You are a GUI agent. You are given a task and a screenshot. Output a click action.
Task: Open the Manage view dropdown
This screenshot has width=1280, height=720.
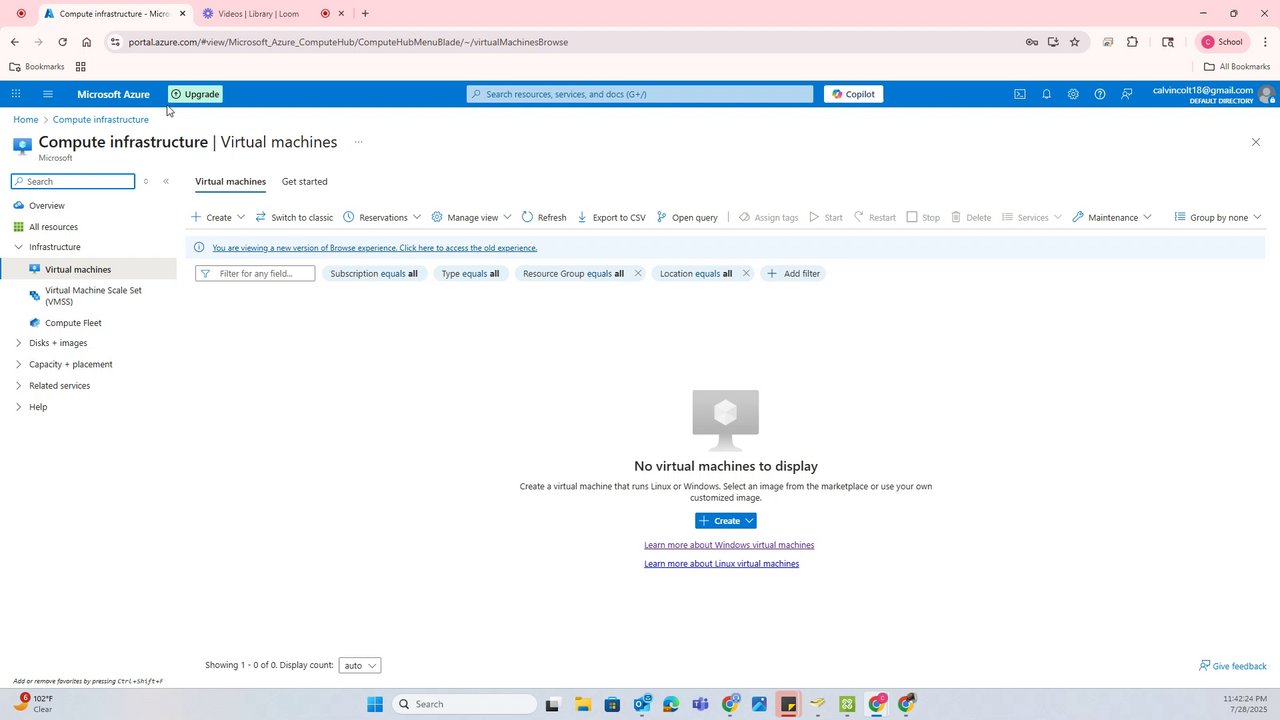point(471,217)
